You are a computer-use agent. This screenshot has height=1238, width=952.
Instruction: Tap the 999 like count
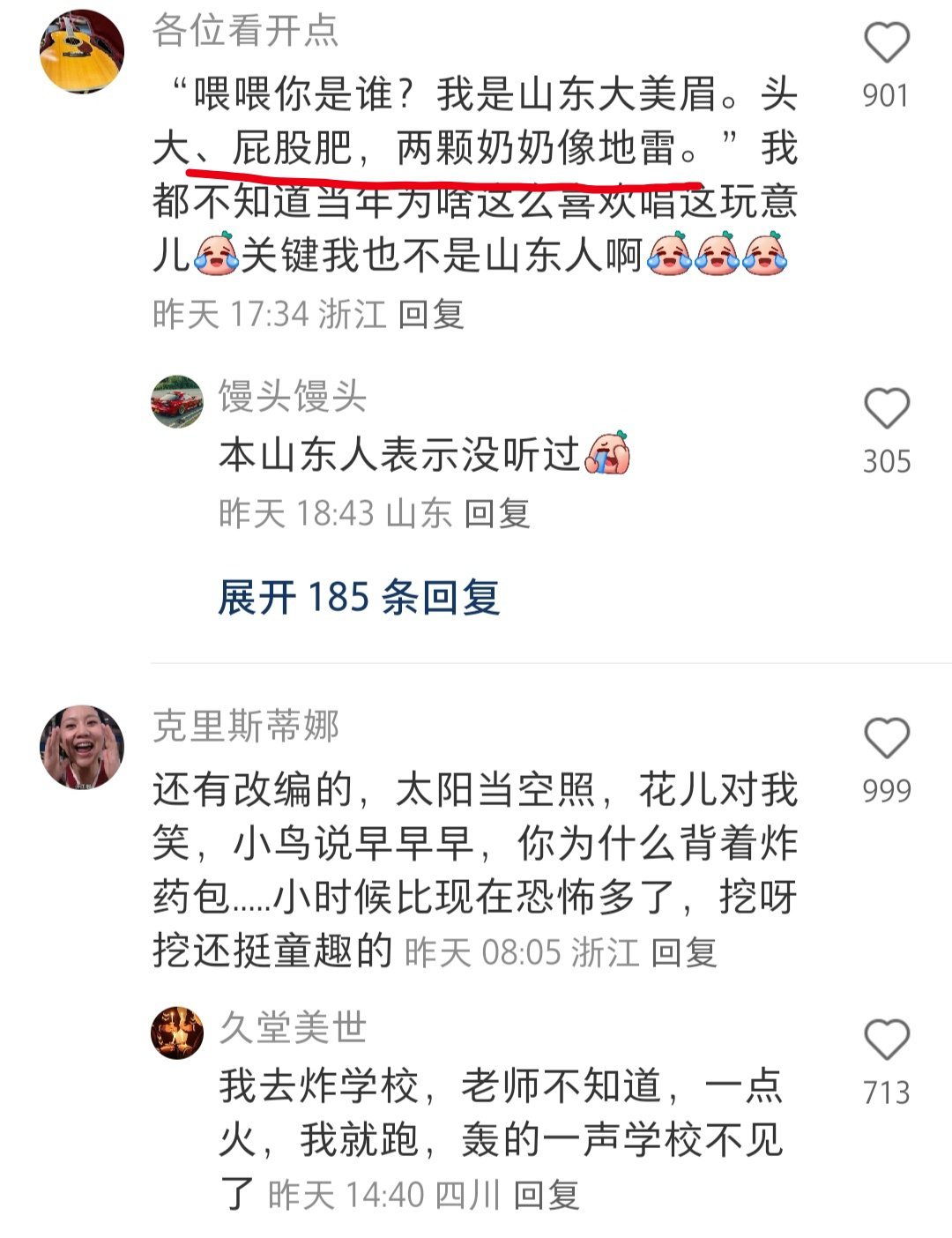(x=886, y=791)
